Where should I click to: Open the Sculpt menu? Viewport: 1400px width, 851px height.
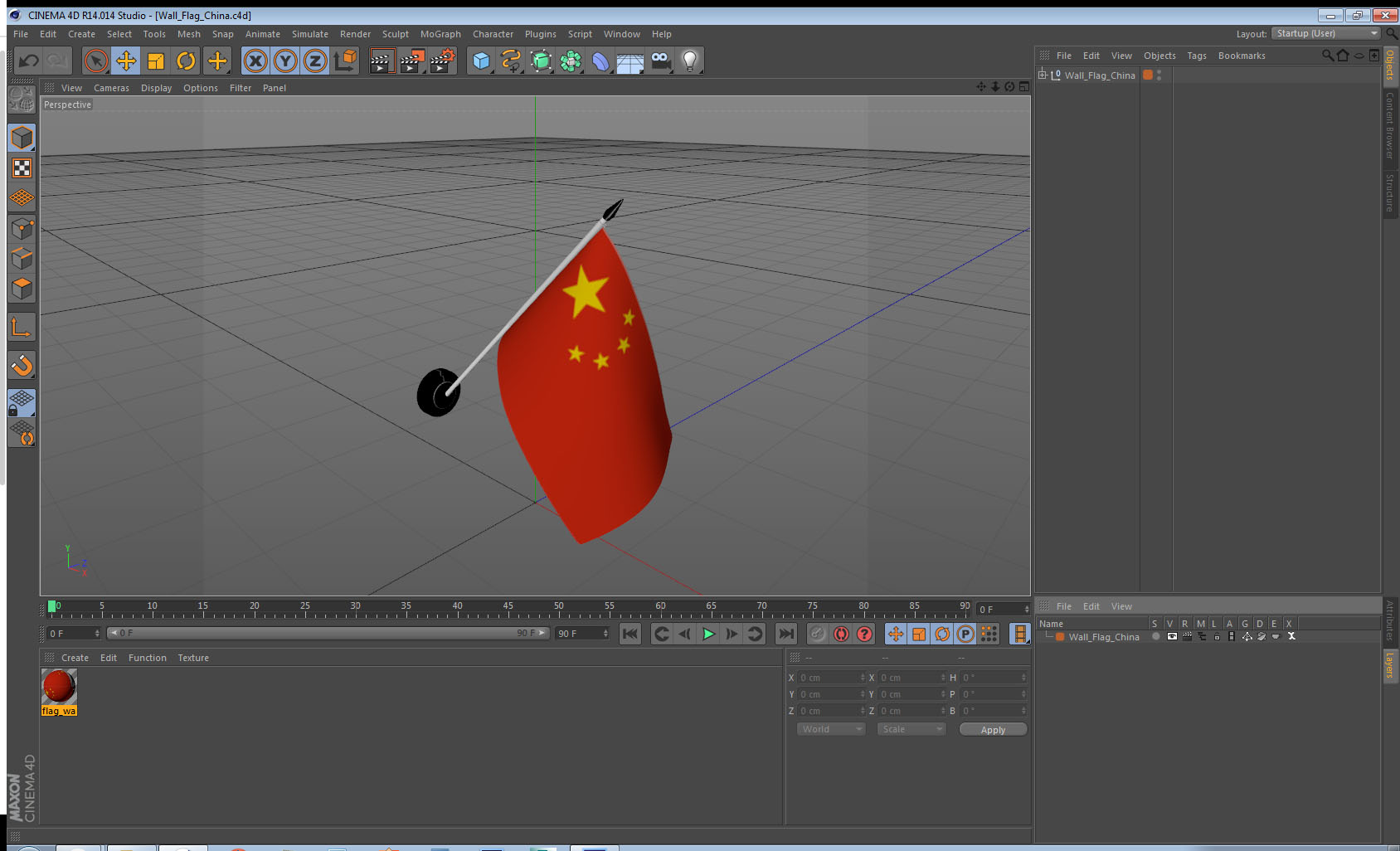click(395, 34)
